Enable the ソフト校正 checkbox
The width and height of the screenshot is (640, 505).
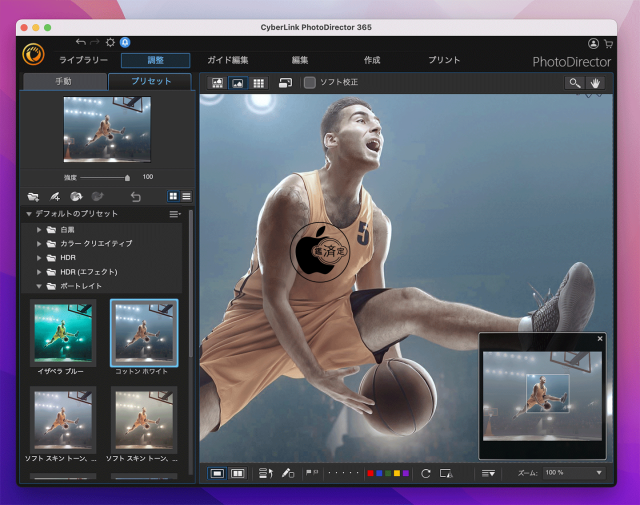point(310,82)
